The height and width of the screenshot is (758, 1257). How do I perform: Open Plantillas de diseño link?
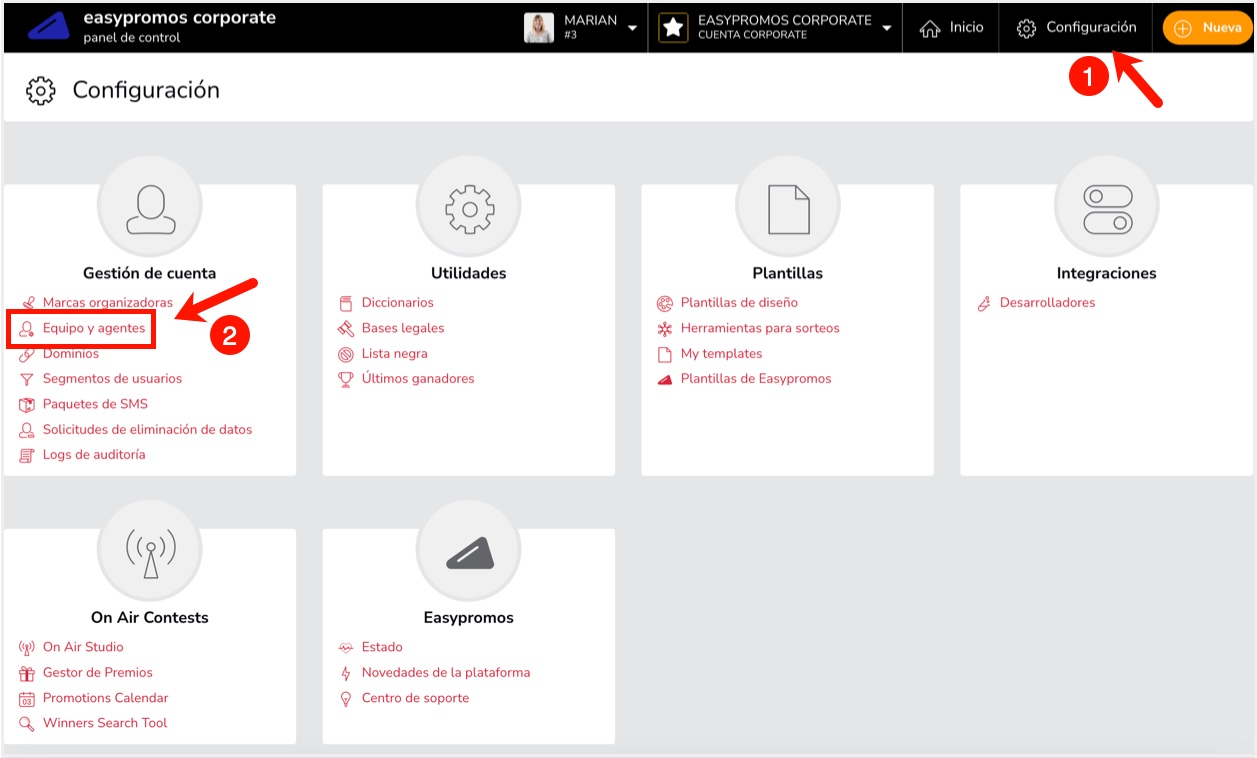pos(739,302)
